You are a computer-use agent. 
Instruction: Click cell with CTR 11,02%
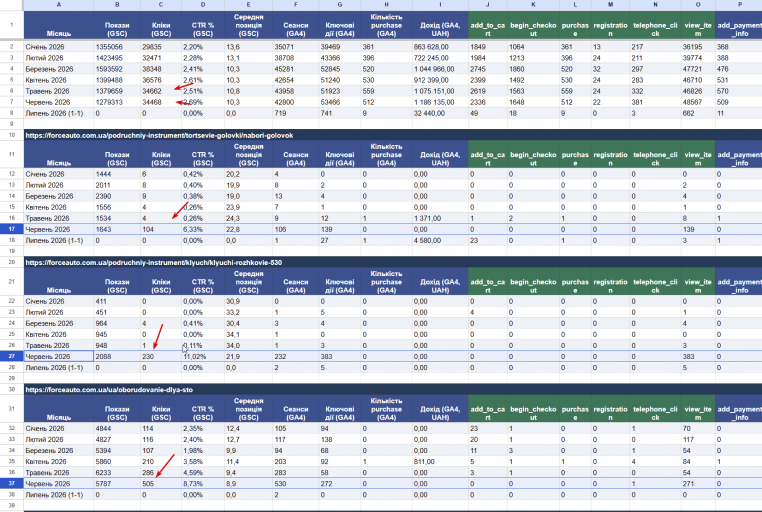pyautogui.click(x=203, y=357)
